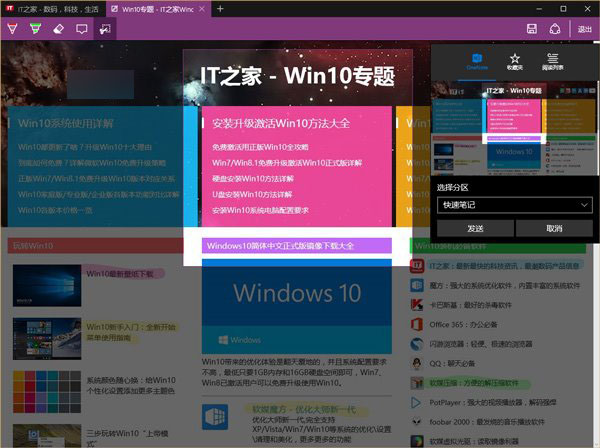Select the Eraser tool
The height and width of the screenshot is (448, 600).
tap(59, 29)
